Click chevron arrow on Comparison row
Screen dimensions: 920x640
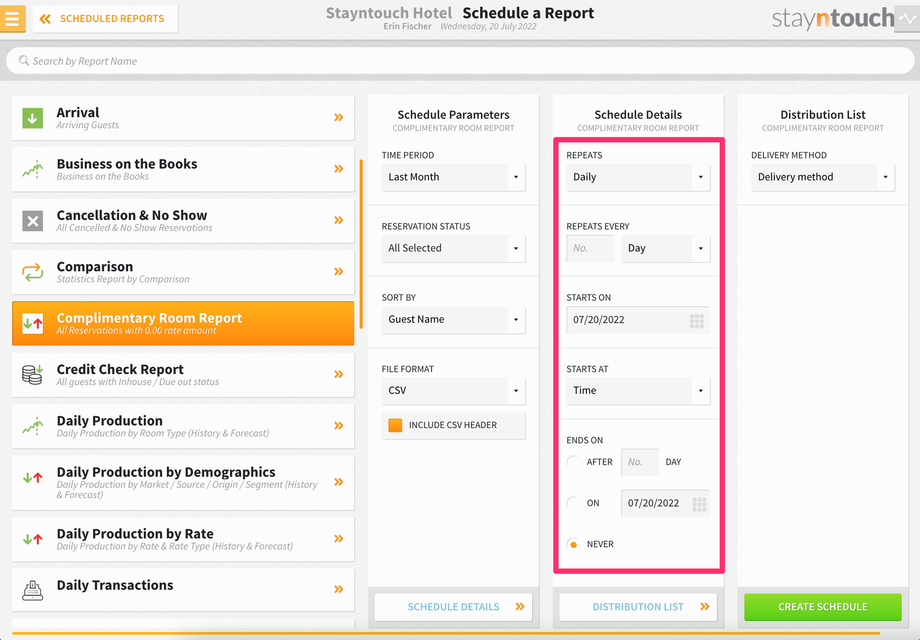pos(339,272)
